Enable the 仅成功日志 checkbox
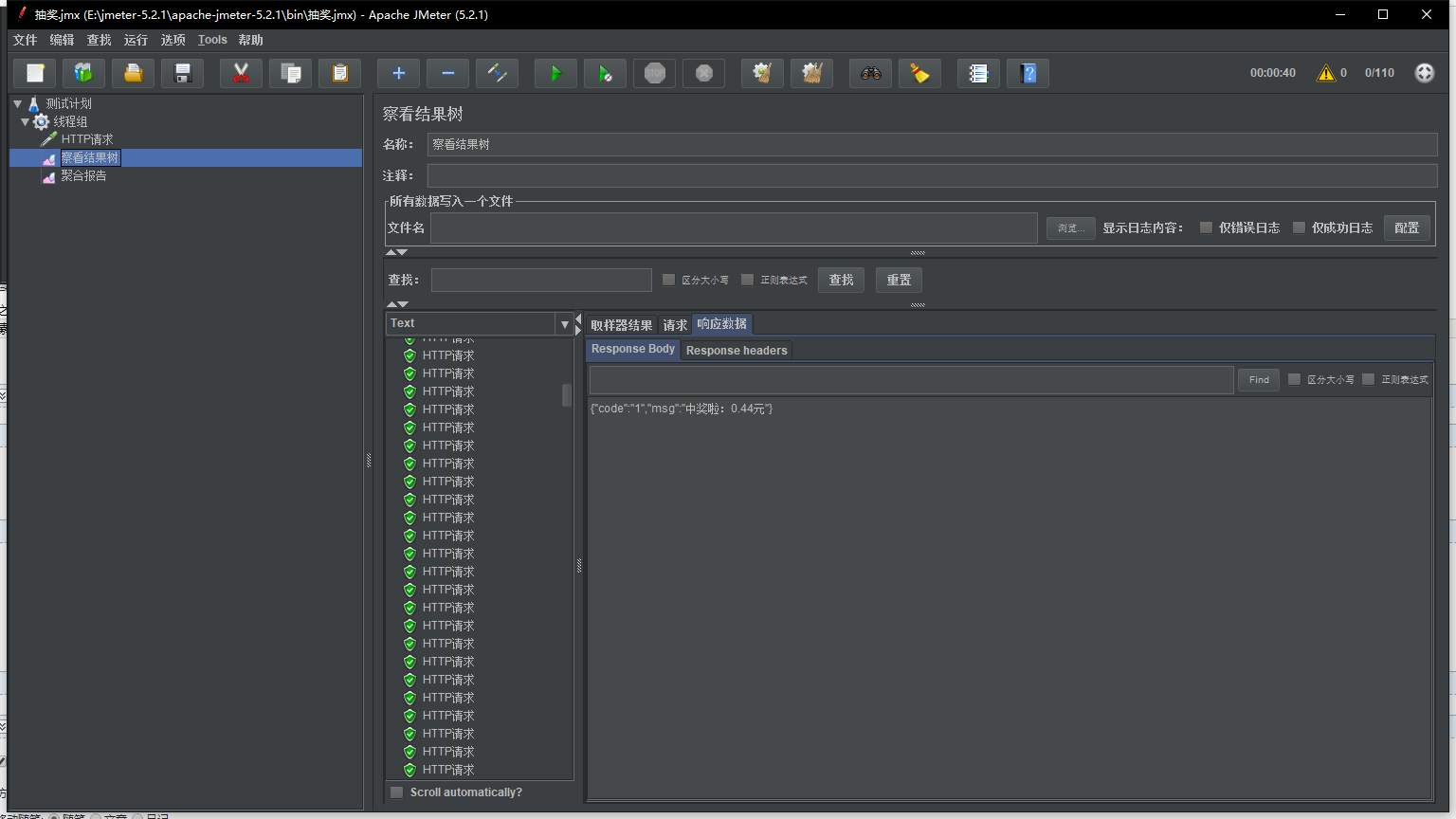Viewport: 1456px width, 819px height. (1299, 227)
